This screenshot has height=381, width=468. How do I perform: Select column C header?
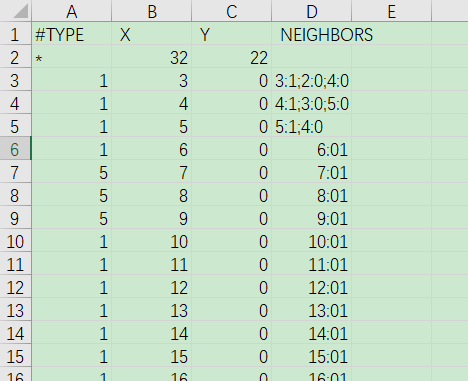(231, 11)
